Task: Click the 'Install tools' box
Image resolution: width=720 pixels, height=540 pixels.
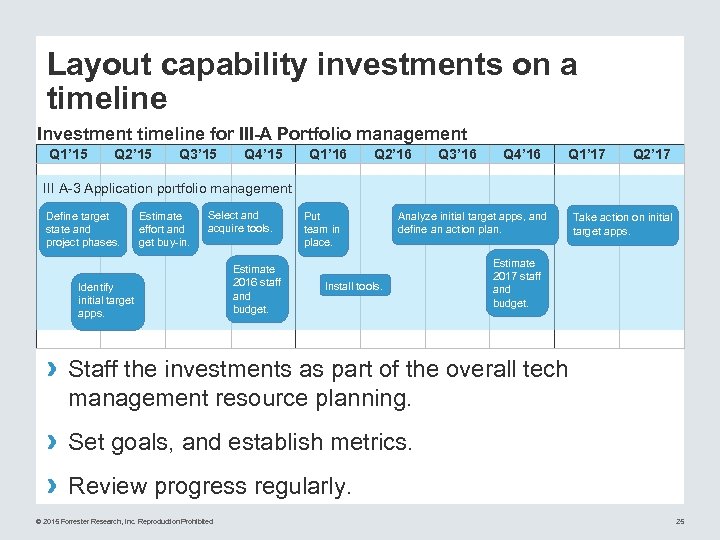Action: pos(354,287)
